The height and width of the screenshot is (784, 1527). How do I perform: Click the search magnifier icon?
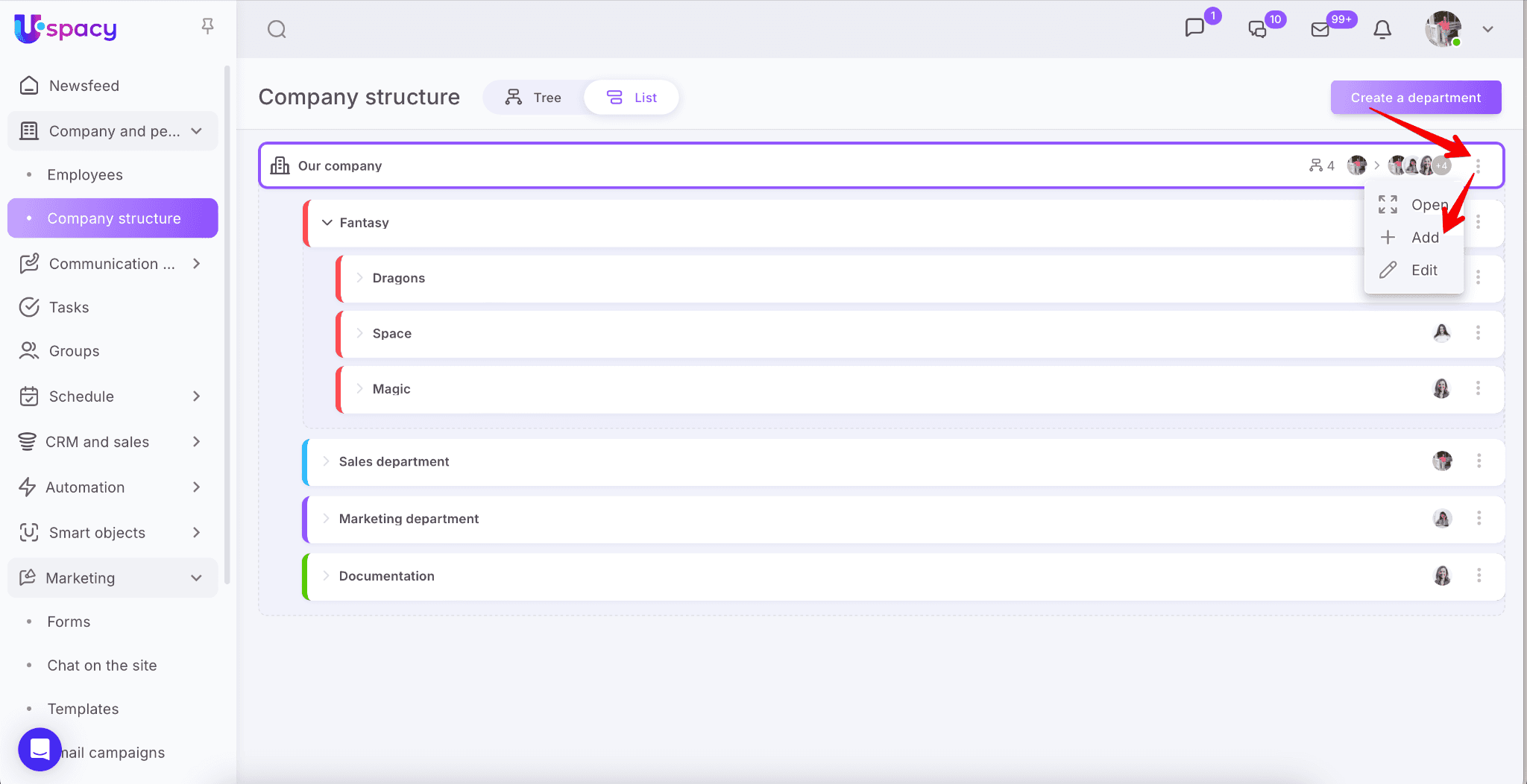pyautogui.click(x=277, y=29)
